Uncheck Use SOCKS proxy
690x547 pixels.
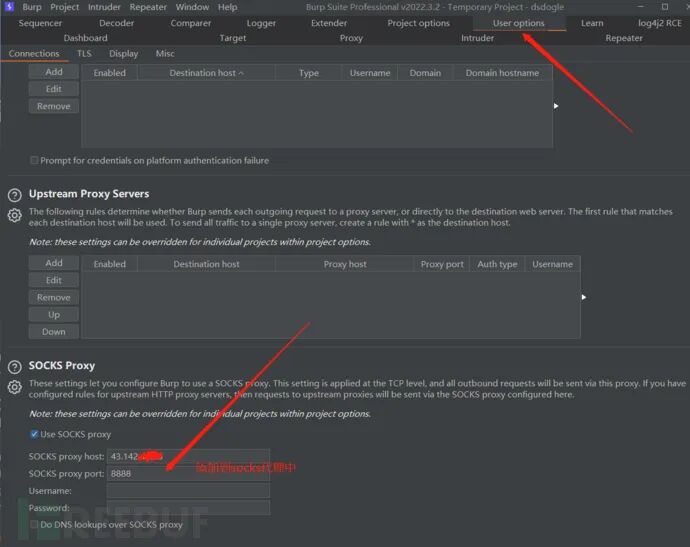(x=34, y=434)
